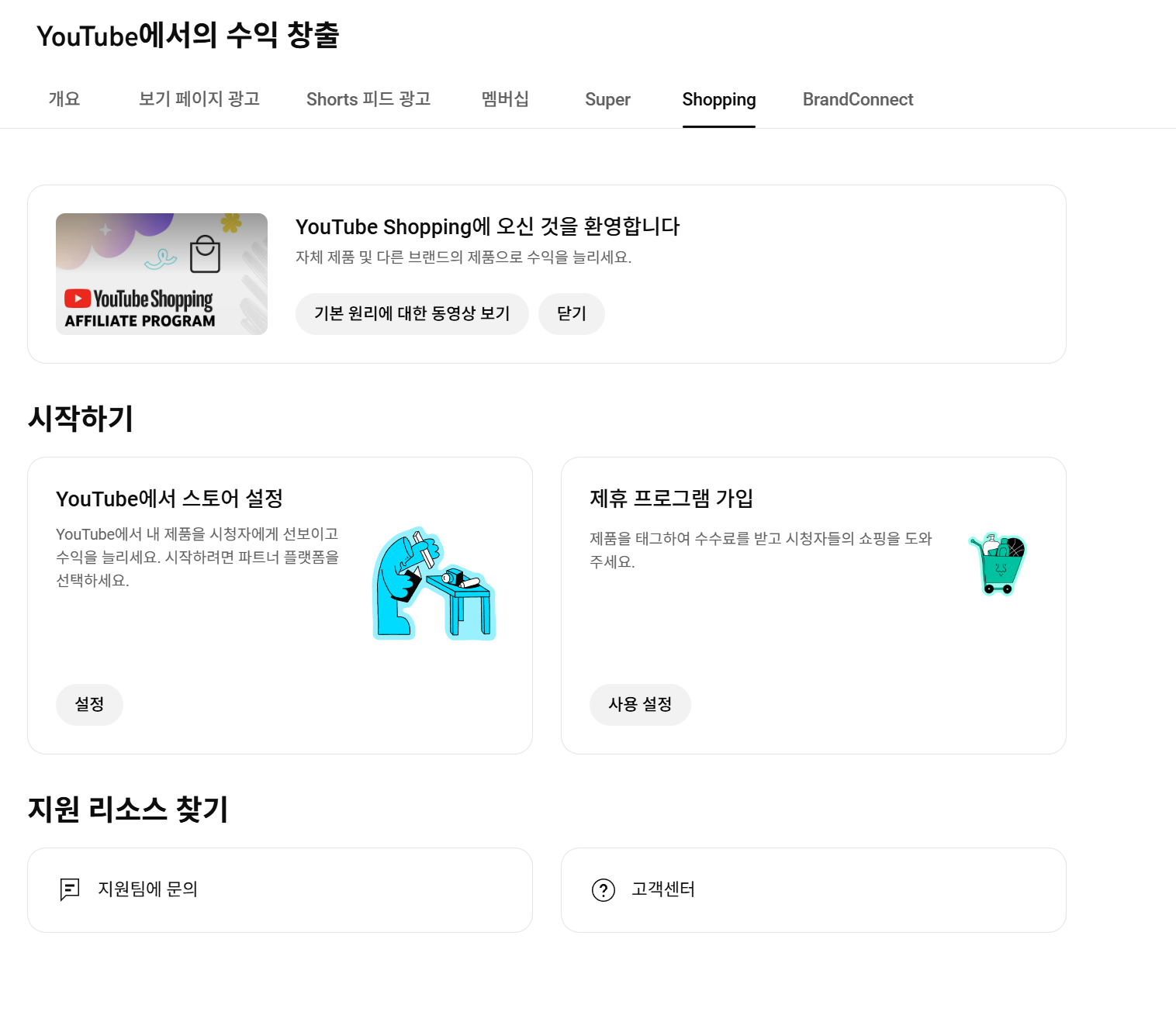
Task: Click the YouTube play logo in thumbnail
Action: [x=78, y=299]
